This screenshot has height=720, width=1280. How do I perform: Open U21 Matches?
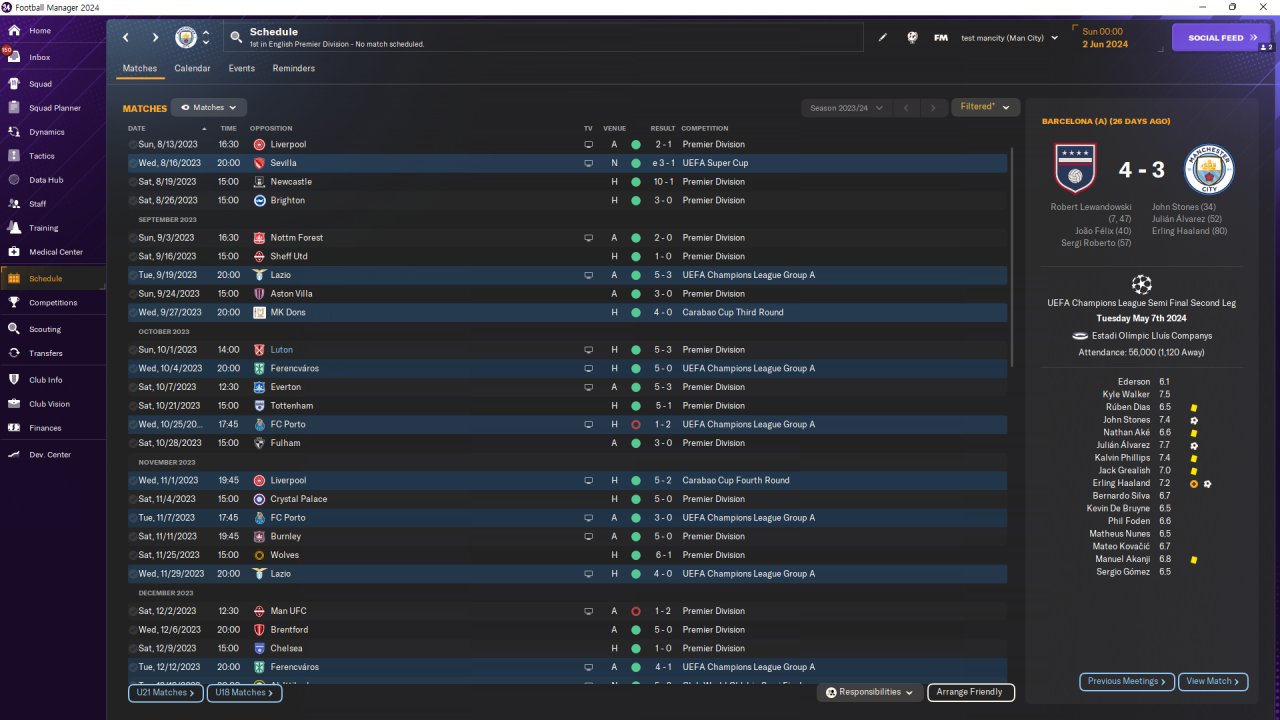(166, 692)
